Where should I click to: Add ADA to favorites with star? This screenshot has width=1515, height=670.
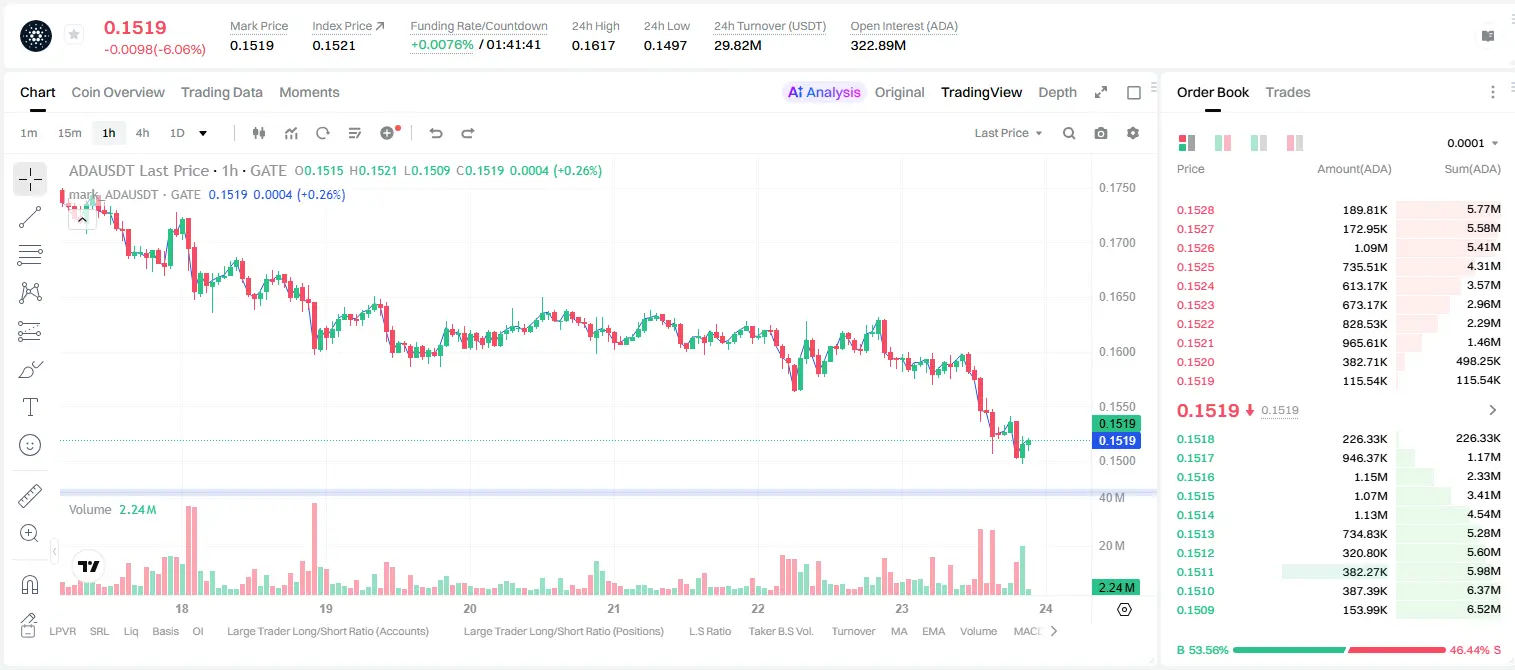pyautogui.click(x=74, y=35)
